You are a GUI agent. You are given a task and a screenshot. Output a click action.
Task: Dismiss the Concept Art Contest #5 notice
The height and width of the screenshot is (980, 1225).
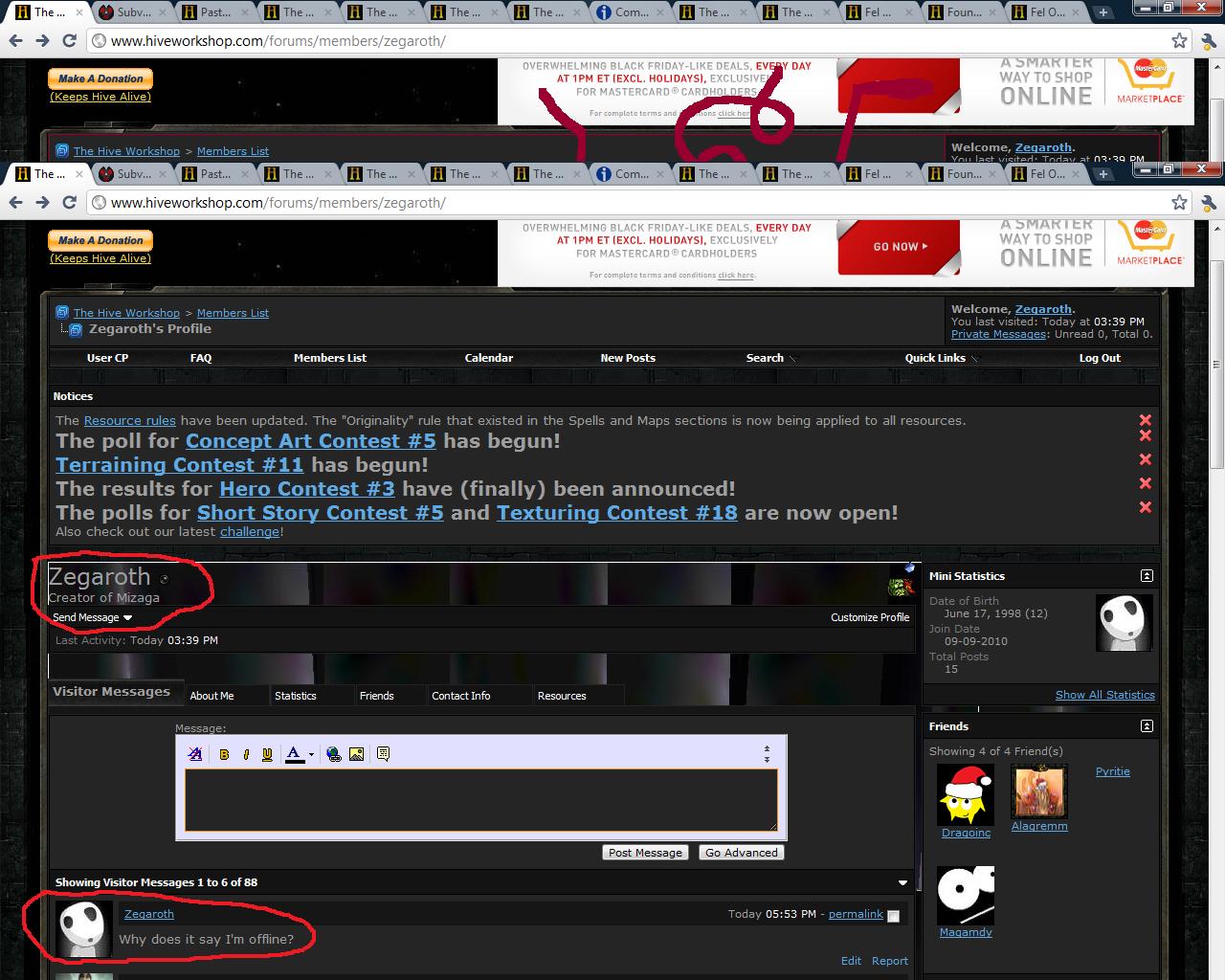click(1146, 435)
